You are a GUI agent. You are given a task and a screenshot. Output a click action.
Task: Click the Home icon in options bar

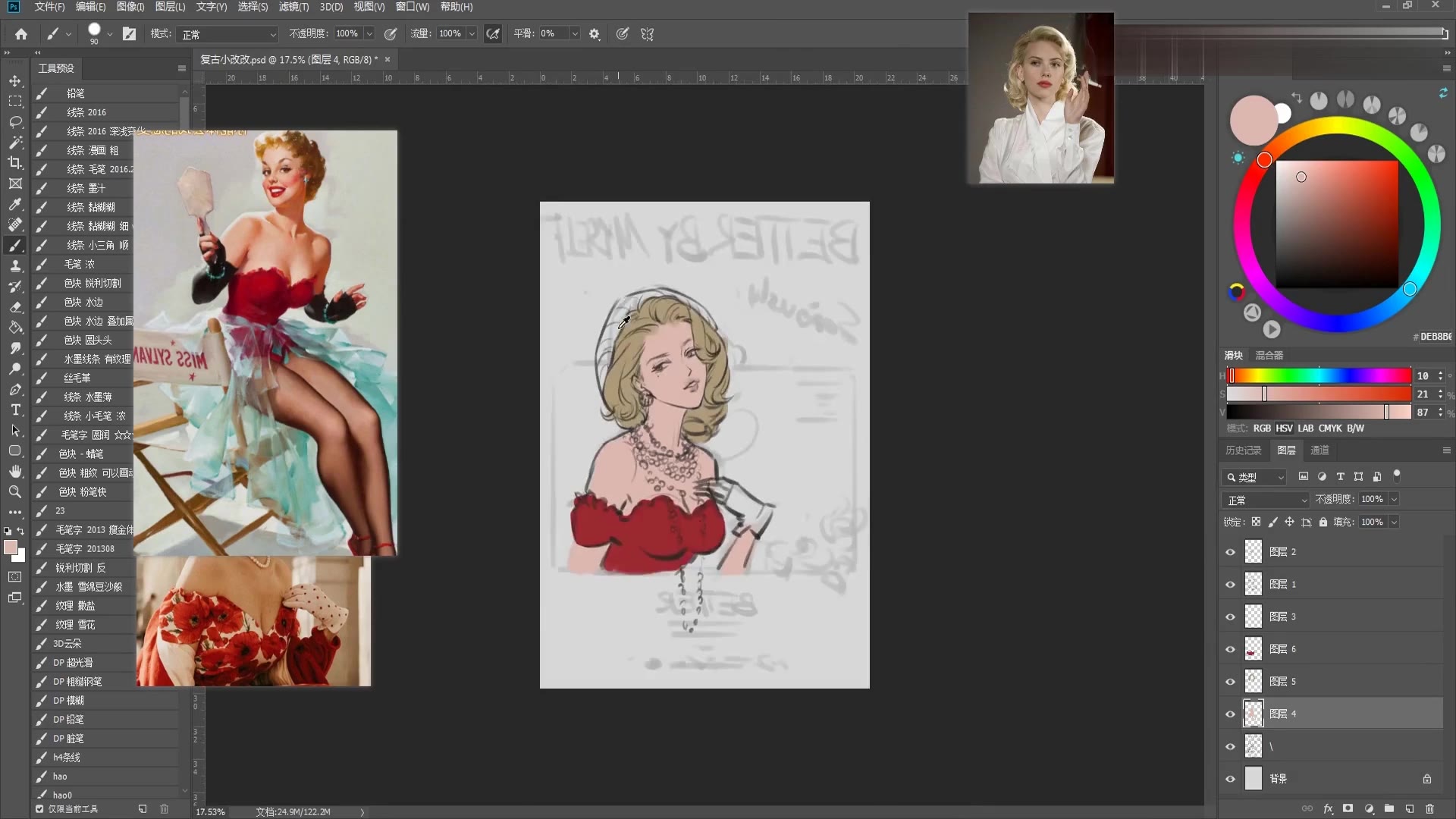click(21, 34)
